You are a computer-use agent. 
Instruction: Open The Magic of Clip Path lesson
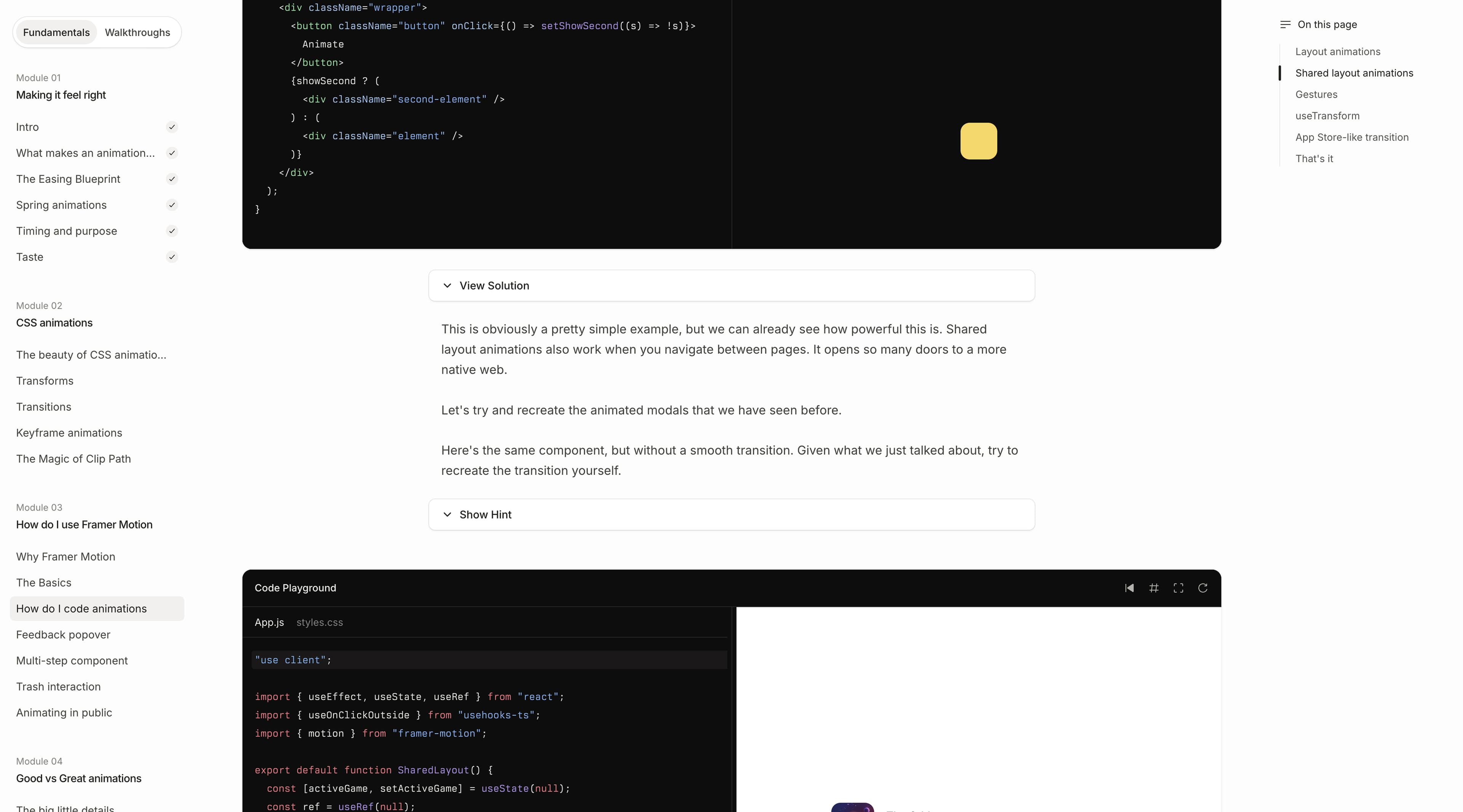tap(73, 459)
